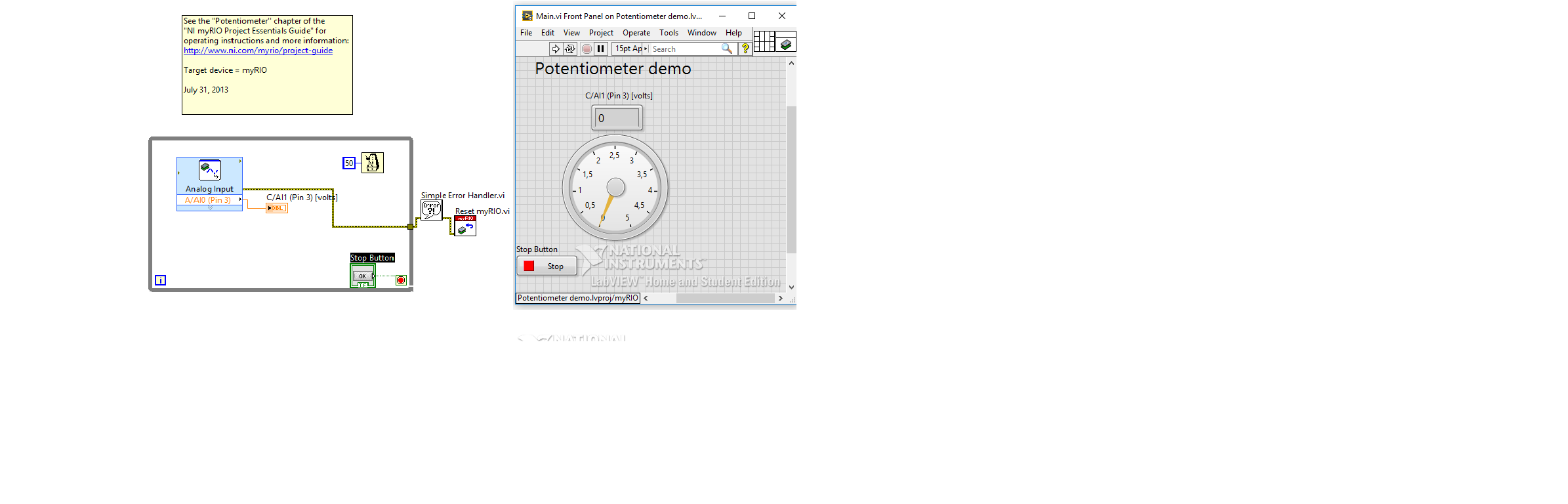The height and width of the screenshot is (504, 1568).
Task: Open the Window menu
Action: (702, 33)
